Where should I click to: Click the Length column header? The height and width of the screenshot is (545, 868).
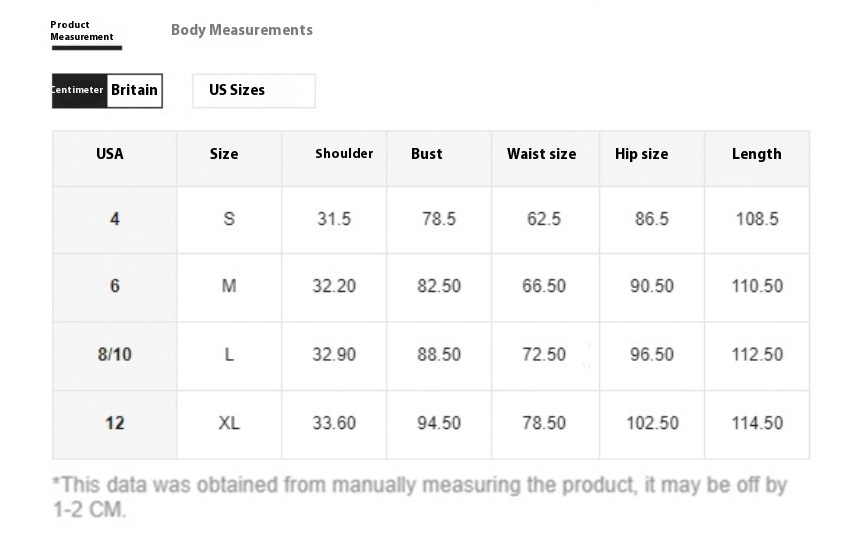click(x=757, y=154)
